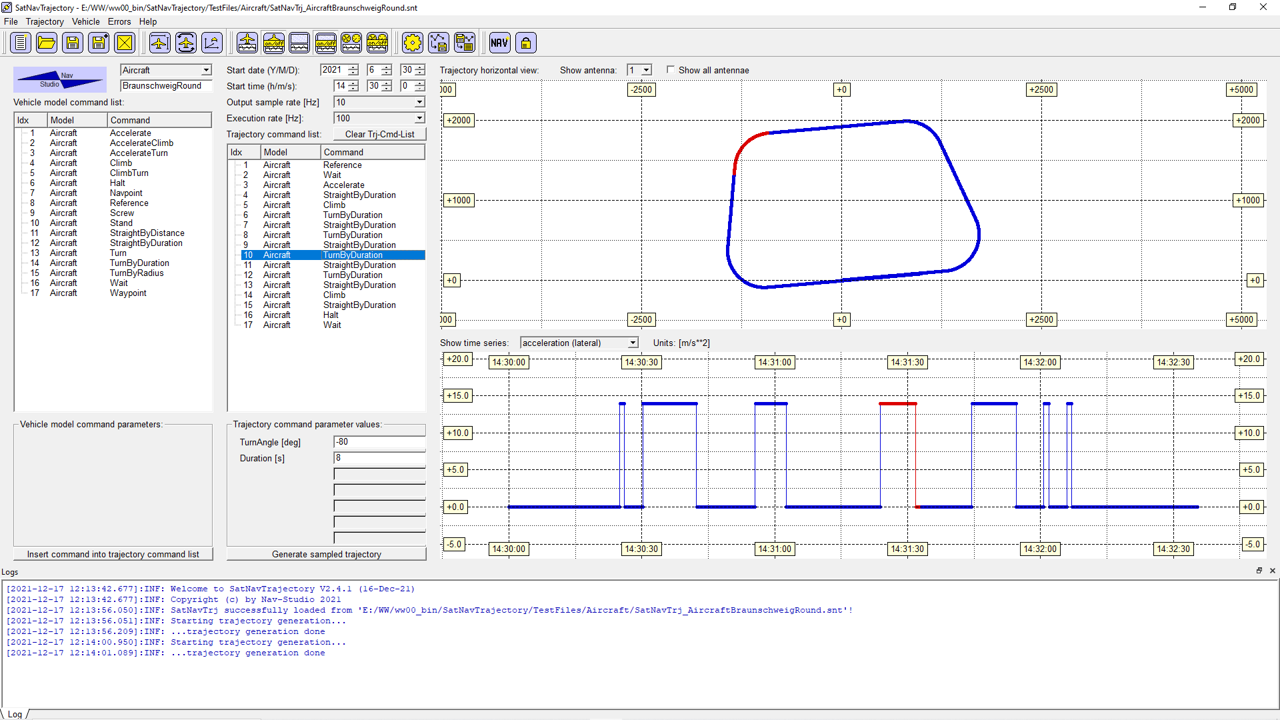Open the time series acceleration (lateral) dropdown
This screenshot has width=1280, height=720.
[x=632, y=343]
